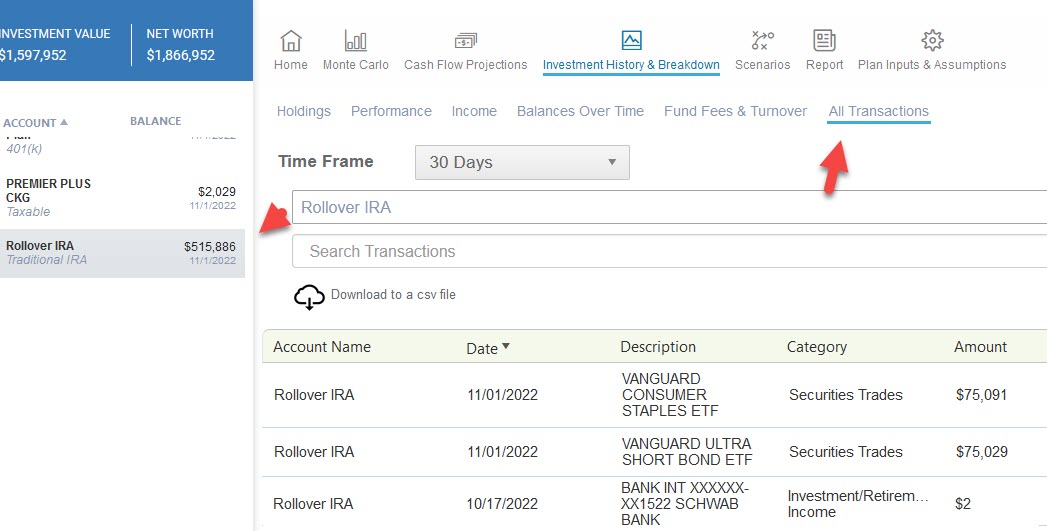This screenshot has height=531, width=1047.
Task: Click Securities Trades in Ultra Short Bond row
Action: (x=845, y=452)
